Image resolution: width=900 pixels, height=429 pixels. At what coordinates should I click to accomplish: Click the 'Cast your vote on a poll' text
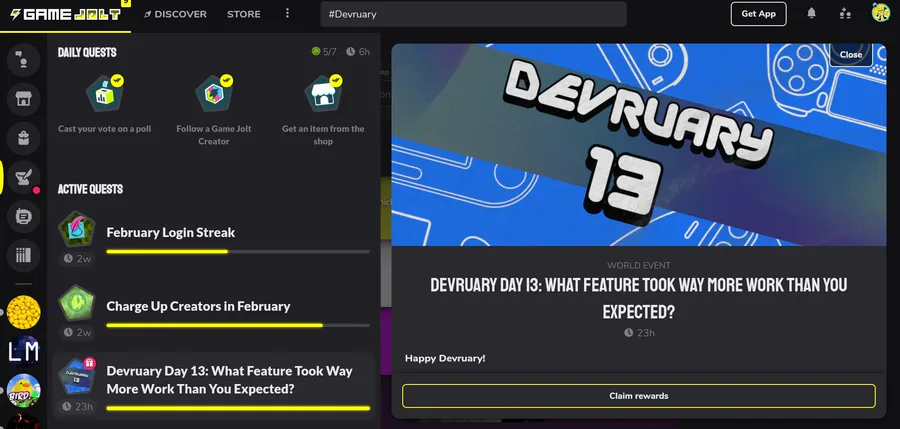[104, 129]
